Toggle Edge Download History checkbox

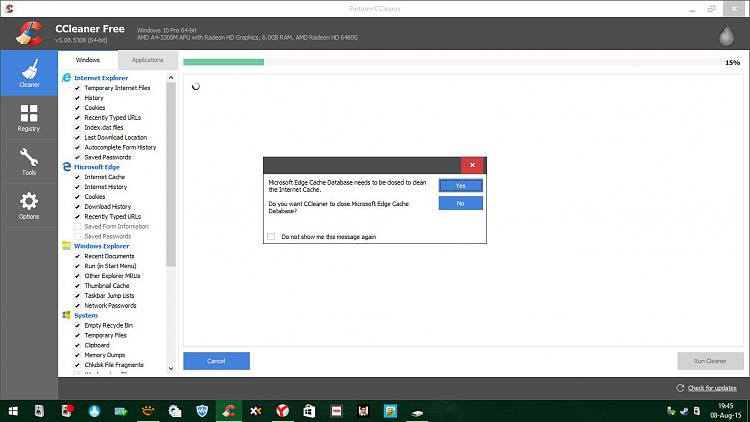(x=77, y=207)
